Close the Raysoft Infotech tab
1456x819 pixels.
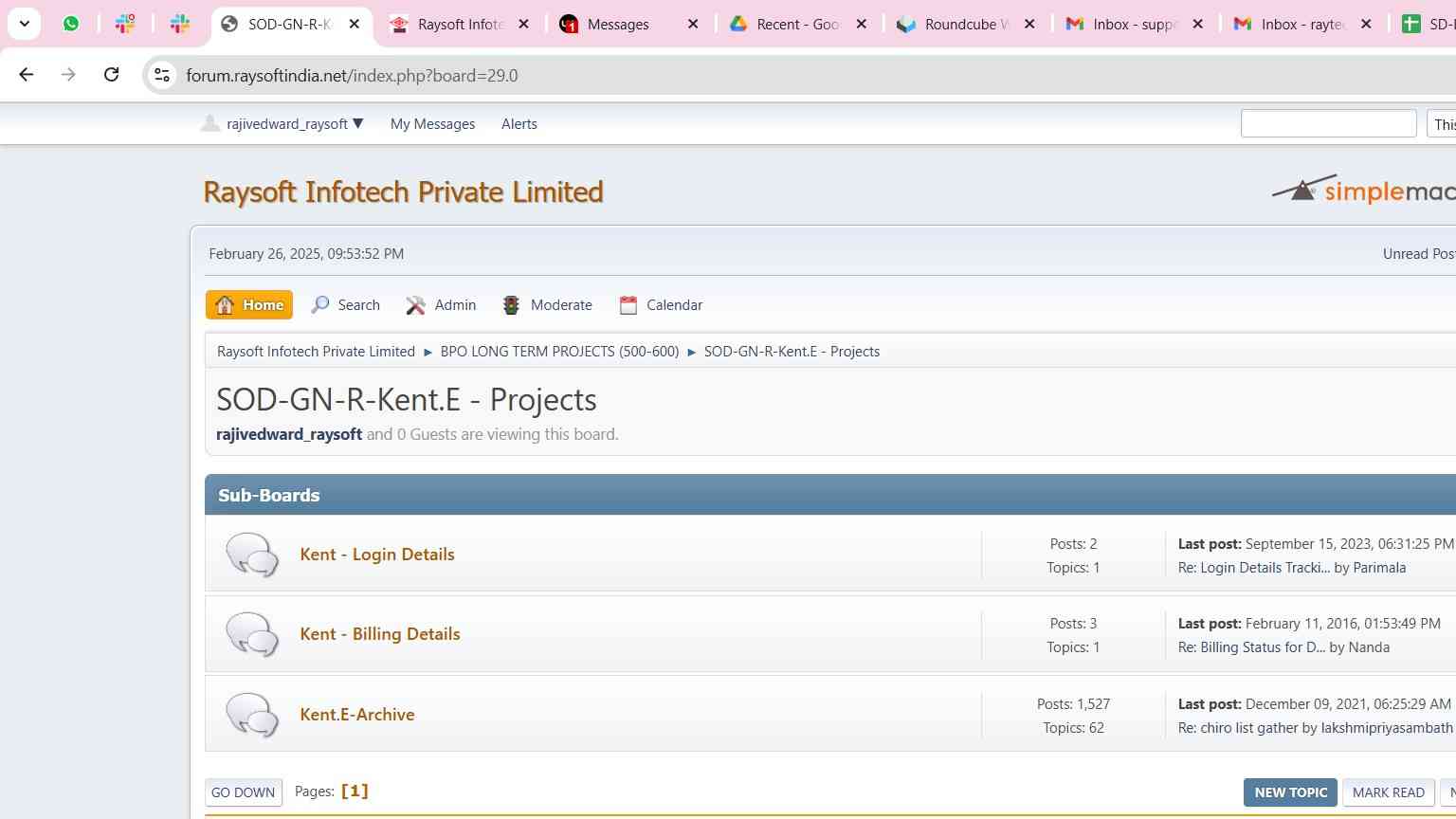[523, 24]
